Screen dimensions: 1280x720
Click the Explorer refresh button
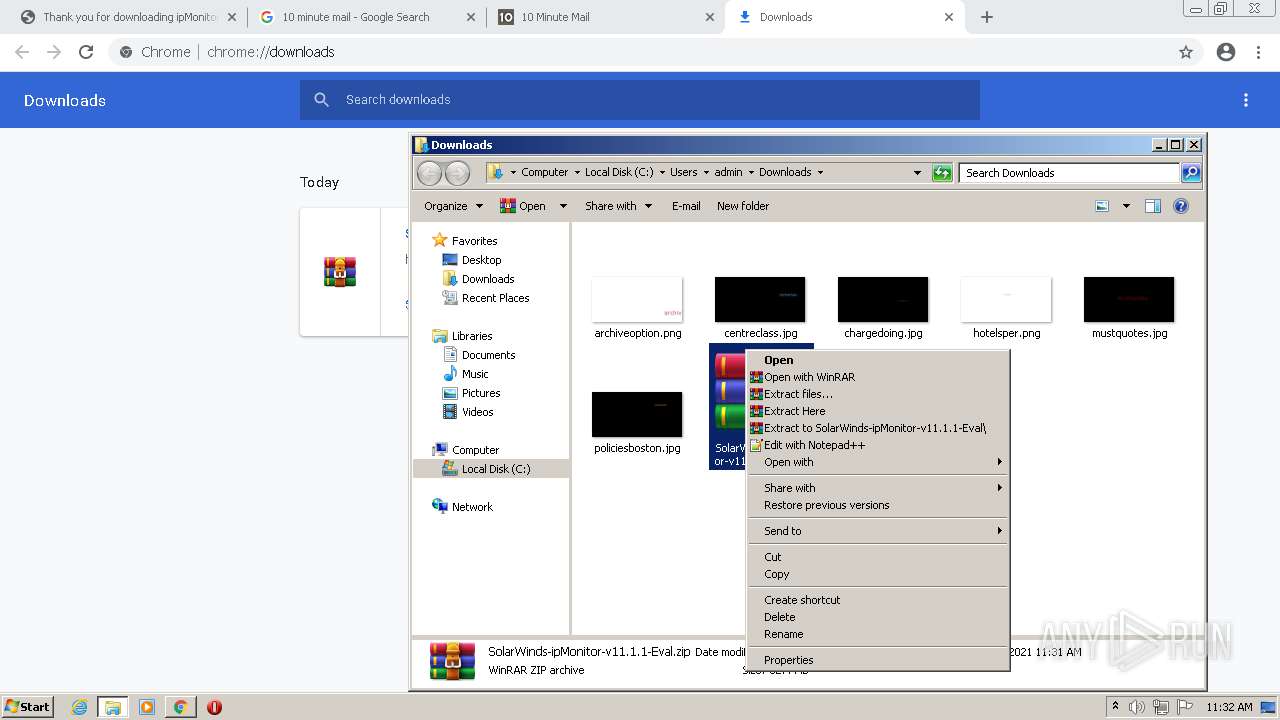tap(942, 173)
